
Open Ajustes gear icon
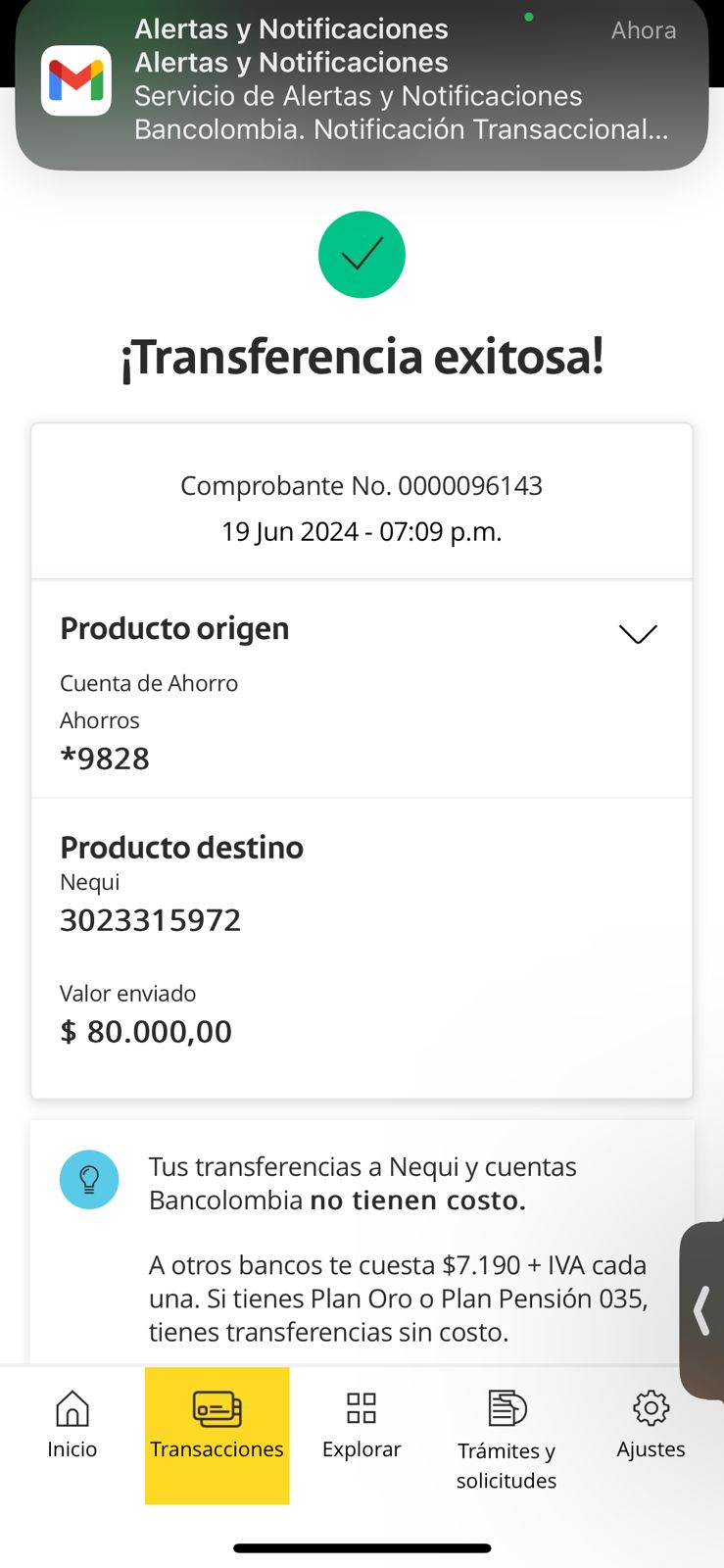(651, 1408)
